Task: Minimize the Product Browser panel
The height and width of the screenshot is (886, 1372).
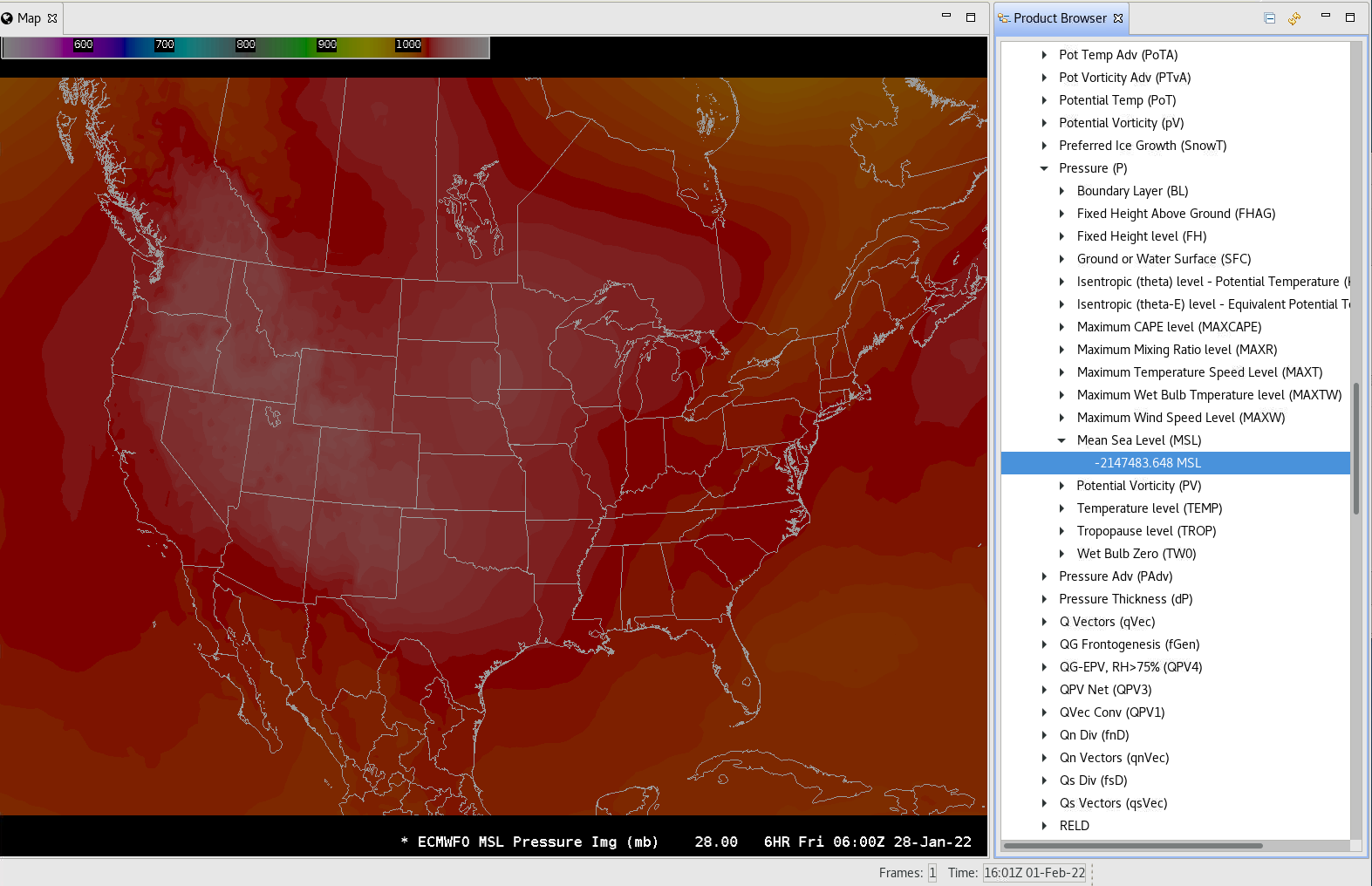Action: tap(1326, 16)
